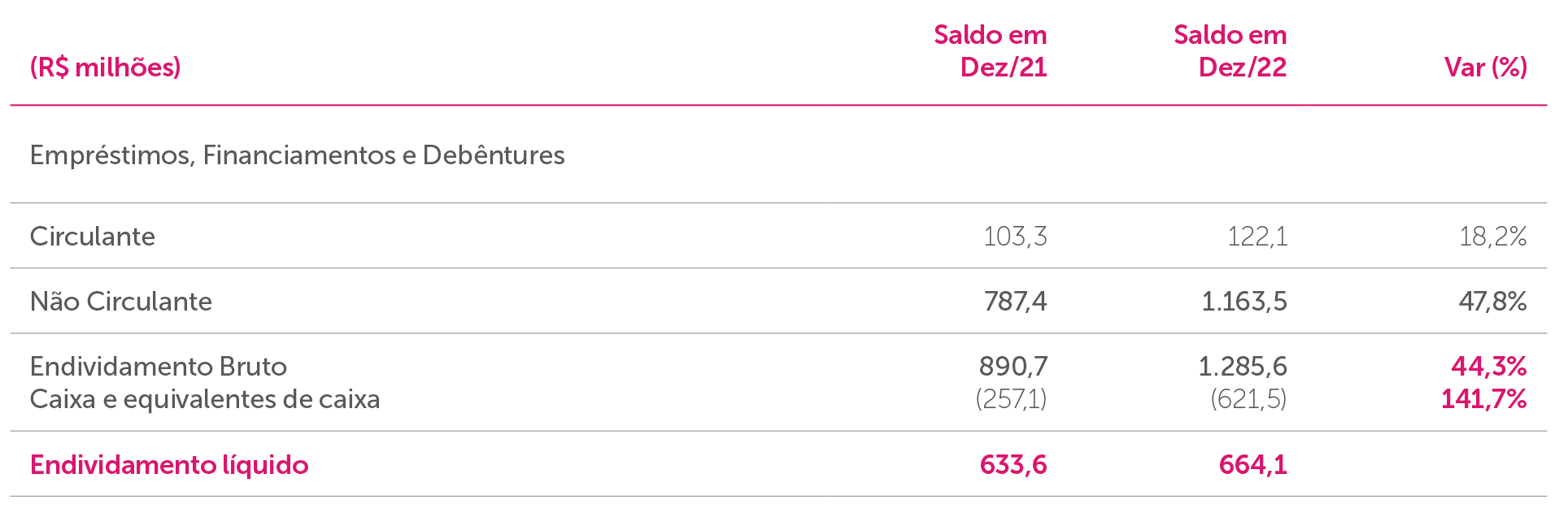Click the Circulante Dez/21 value 103,3
This screenshot has height=513, width=1568.
[x=1014, y=236]
